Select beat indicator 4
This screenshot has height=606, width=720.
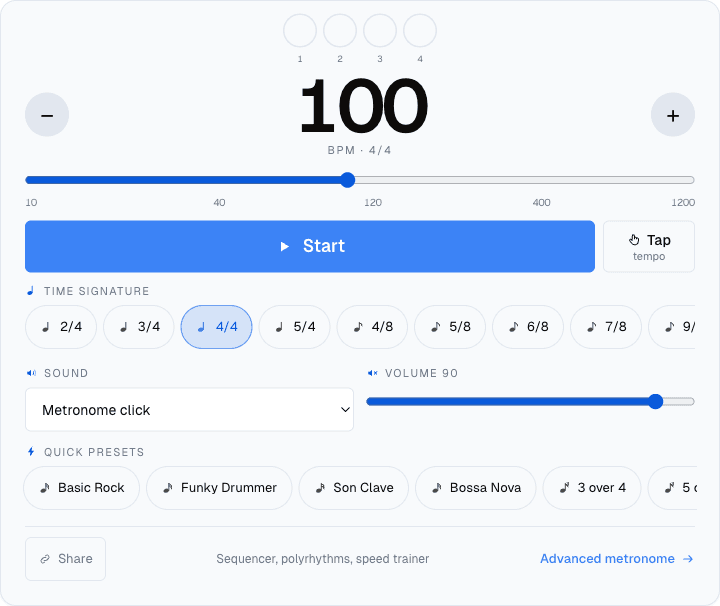(420, 30)
